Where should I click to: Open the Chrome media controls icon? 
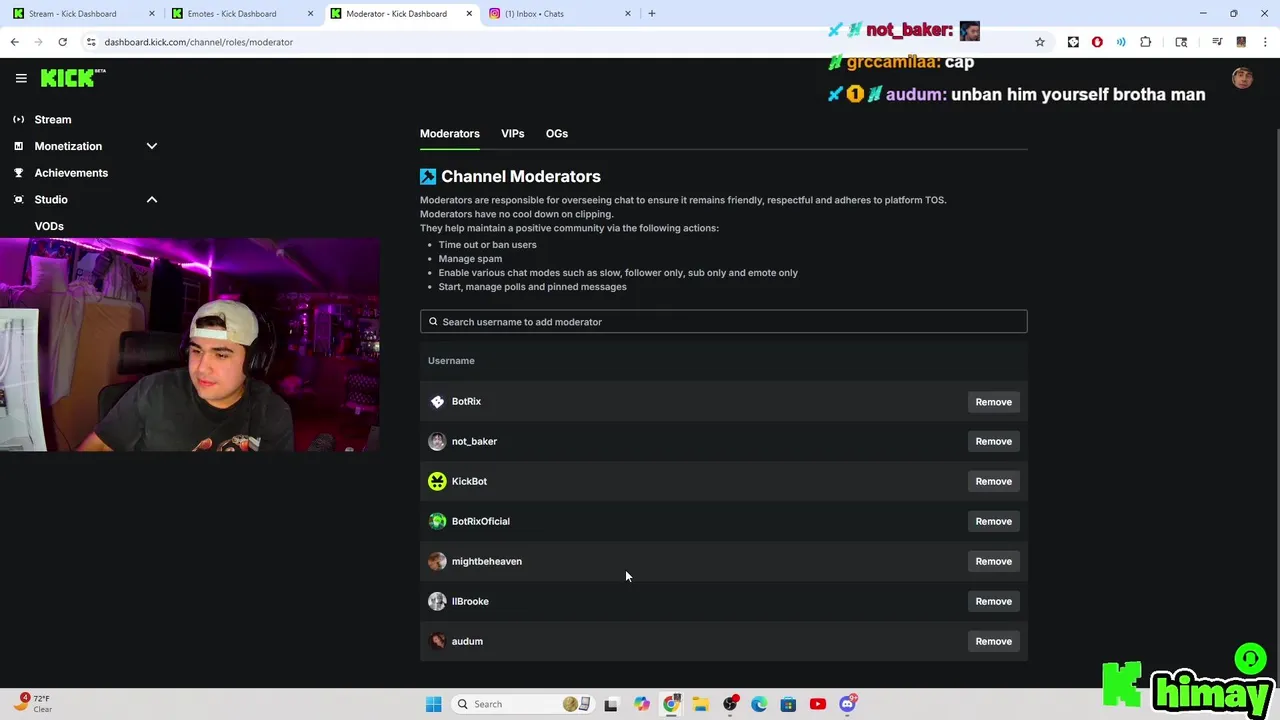[x=1217, y=42]
